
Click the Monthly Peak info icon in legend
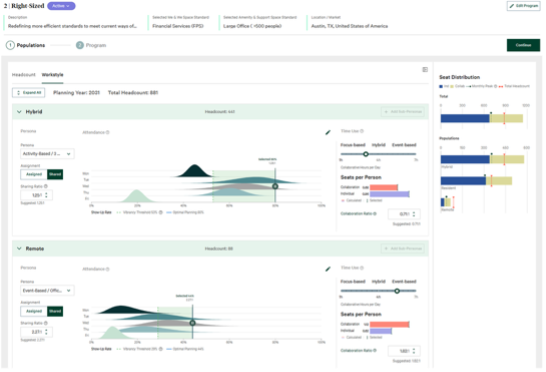(x=496, y=86)
